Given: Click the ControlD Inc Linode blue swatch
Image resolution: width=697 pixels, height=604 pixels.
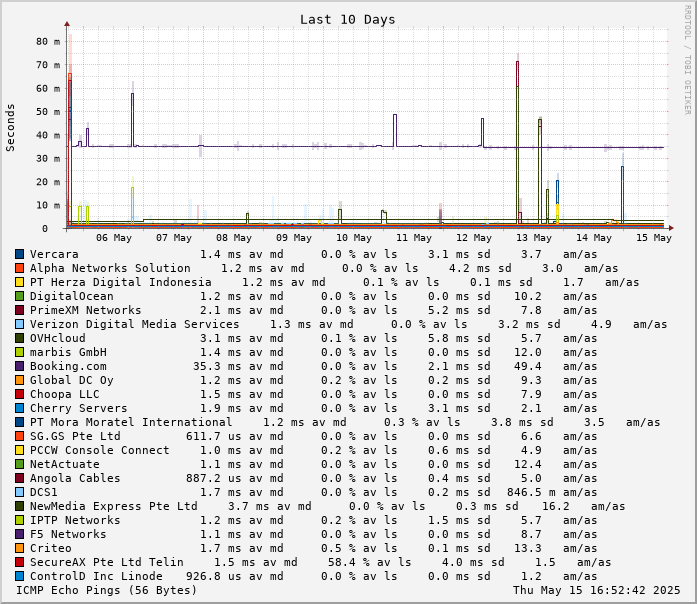Looking at the screenshot, I should [19, 576].
